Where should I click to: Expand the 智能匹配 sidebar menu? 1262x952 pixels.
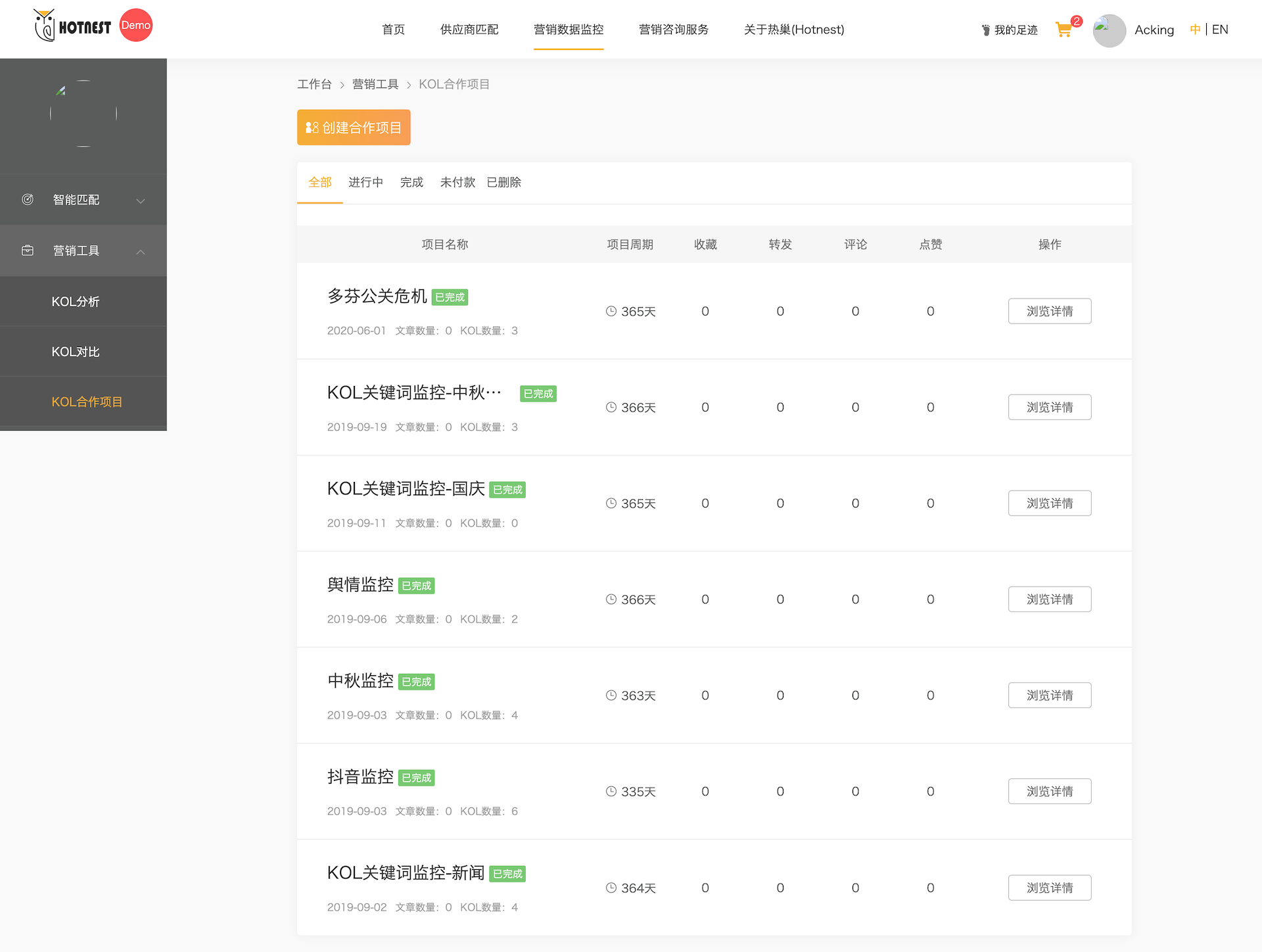point(140,200)
